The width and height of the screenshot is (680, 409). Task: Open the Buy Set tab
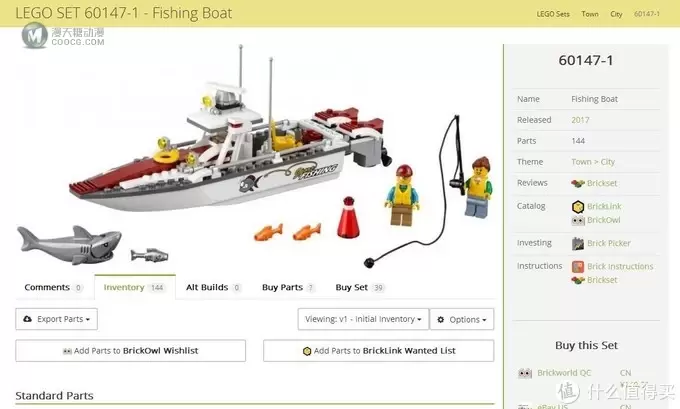click(360, 287)
